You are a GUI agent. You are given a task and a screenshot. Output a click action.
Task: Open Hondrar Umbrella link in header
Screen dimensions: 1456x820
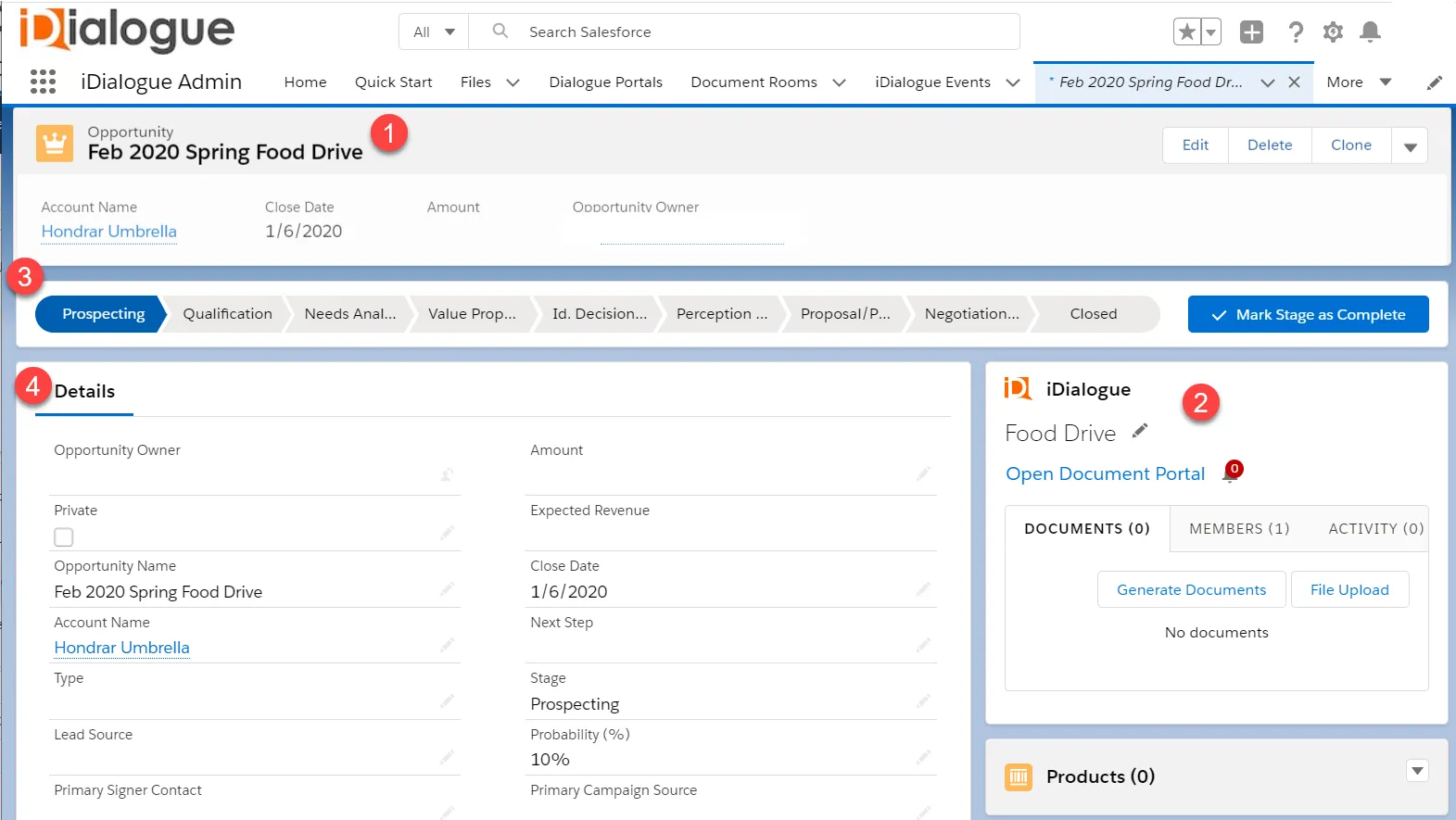coord(108,231)
